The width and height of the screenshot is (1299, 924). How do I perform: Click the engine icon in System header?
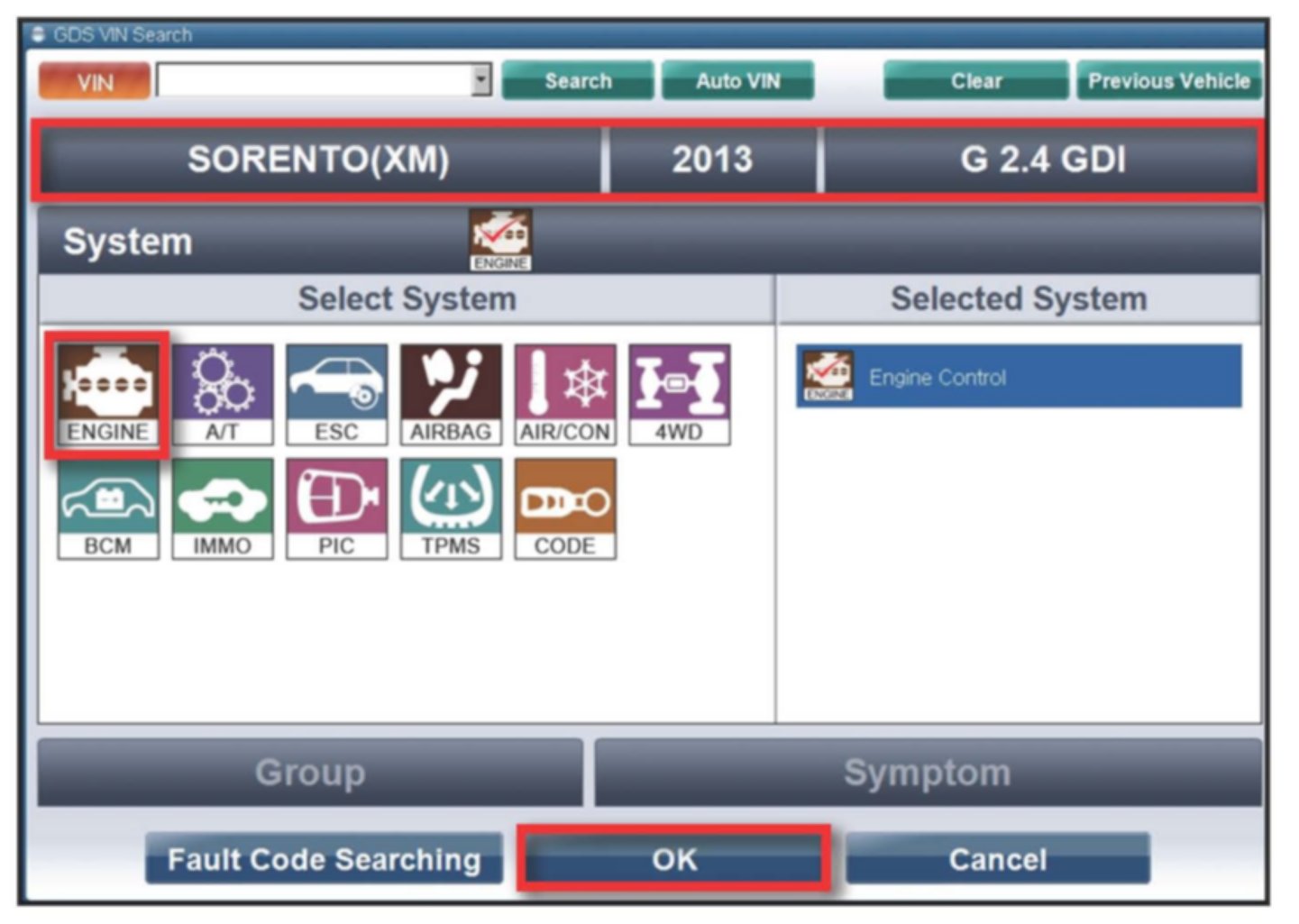coord(500,240)
